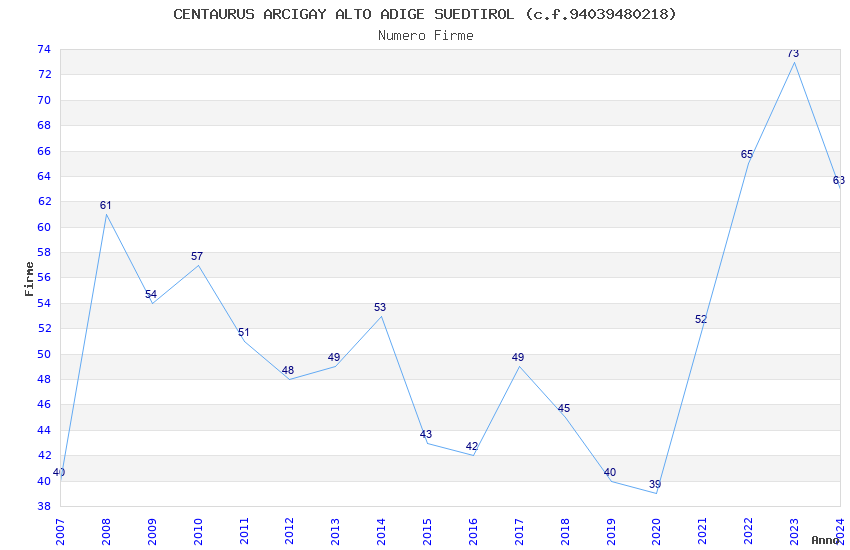The width and height of the screenshot is (850, 550).
Task: Click x-axis year label 2008
Action: [106, 532]
